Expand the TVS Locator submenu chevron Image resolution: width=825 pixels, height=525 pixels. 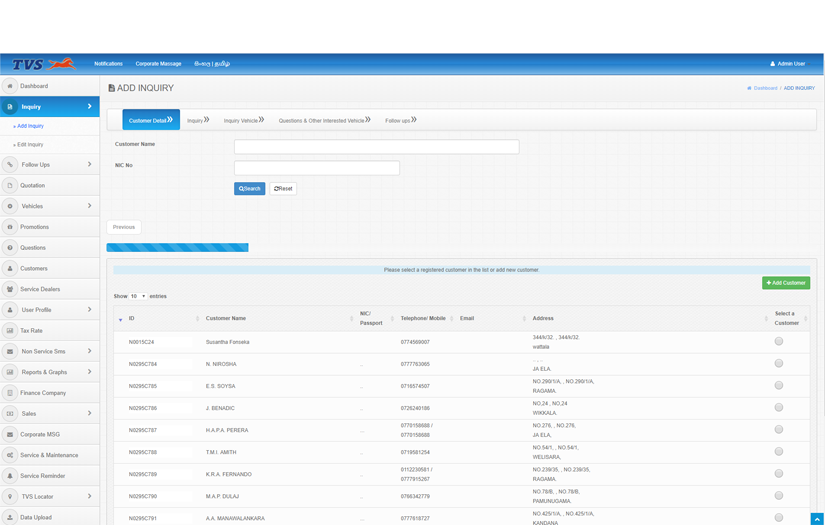coord(89,496)
